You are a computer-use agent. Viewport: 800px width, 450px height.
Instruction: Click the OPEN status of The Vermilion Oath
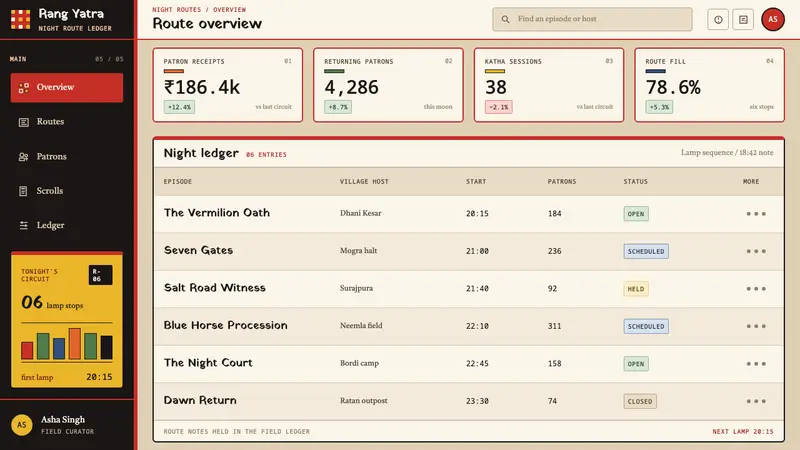pyautogui.click(x=636, y=214)
